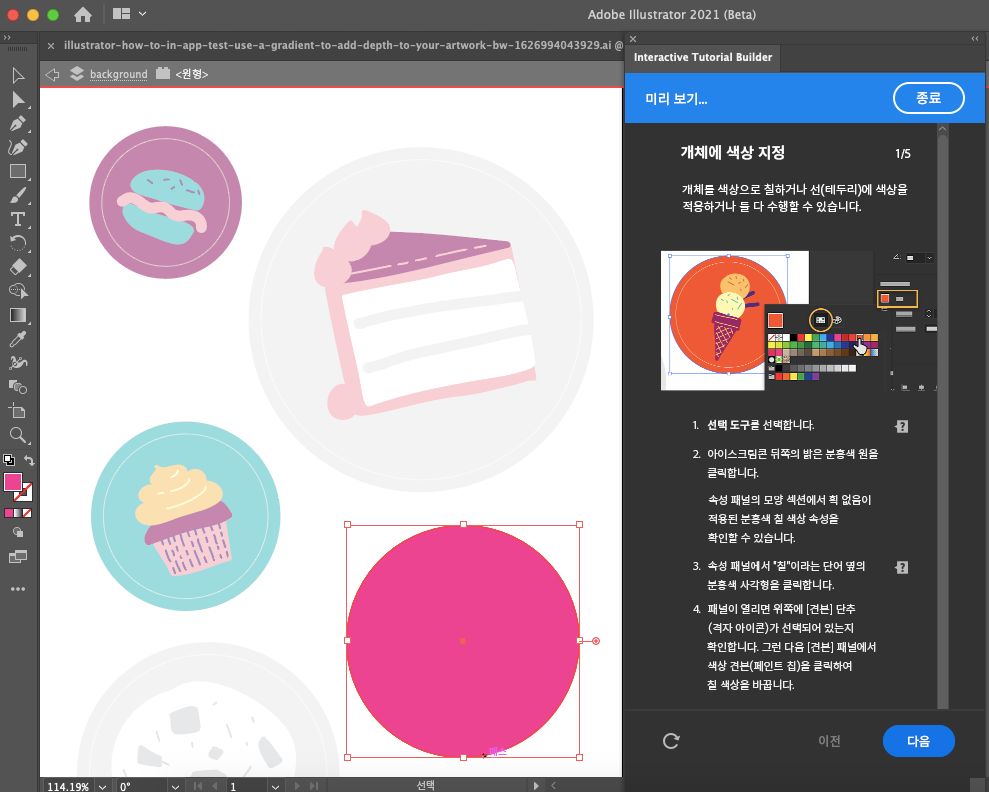Screen dimensions: 989x792
Task: Open the Drawing mode options
Action: [18, 533]
